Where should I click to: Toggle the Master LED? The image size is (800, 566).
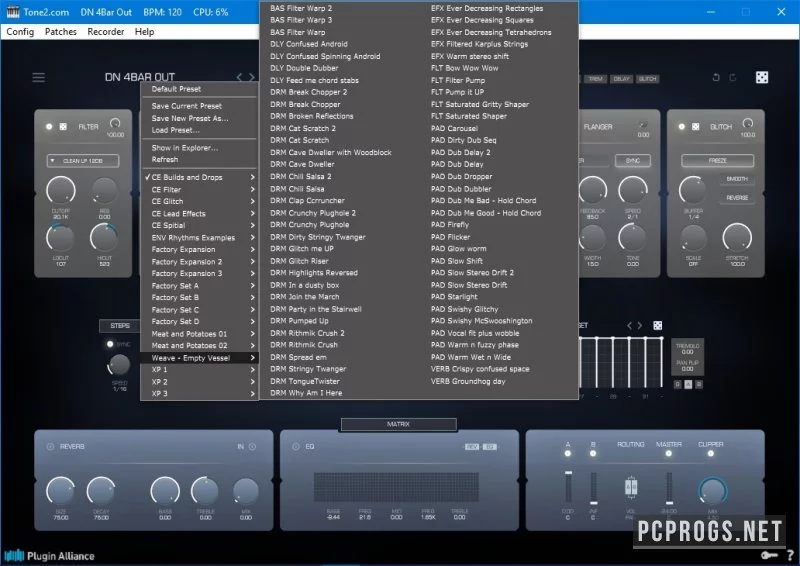click(669, 453)
